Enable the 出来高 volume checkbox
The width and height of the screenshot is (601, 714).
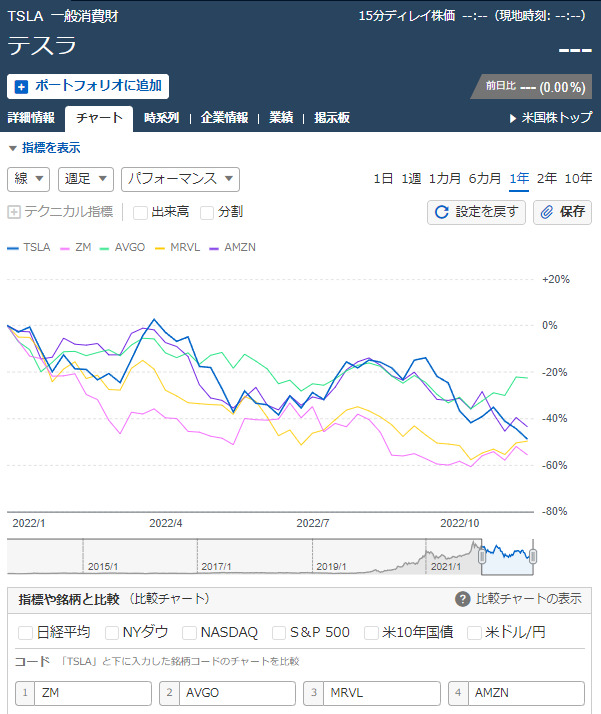pos(140,212)
